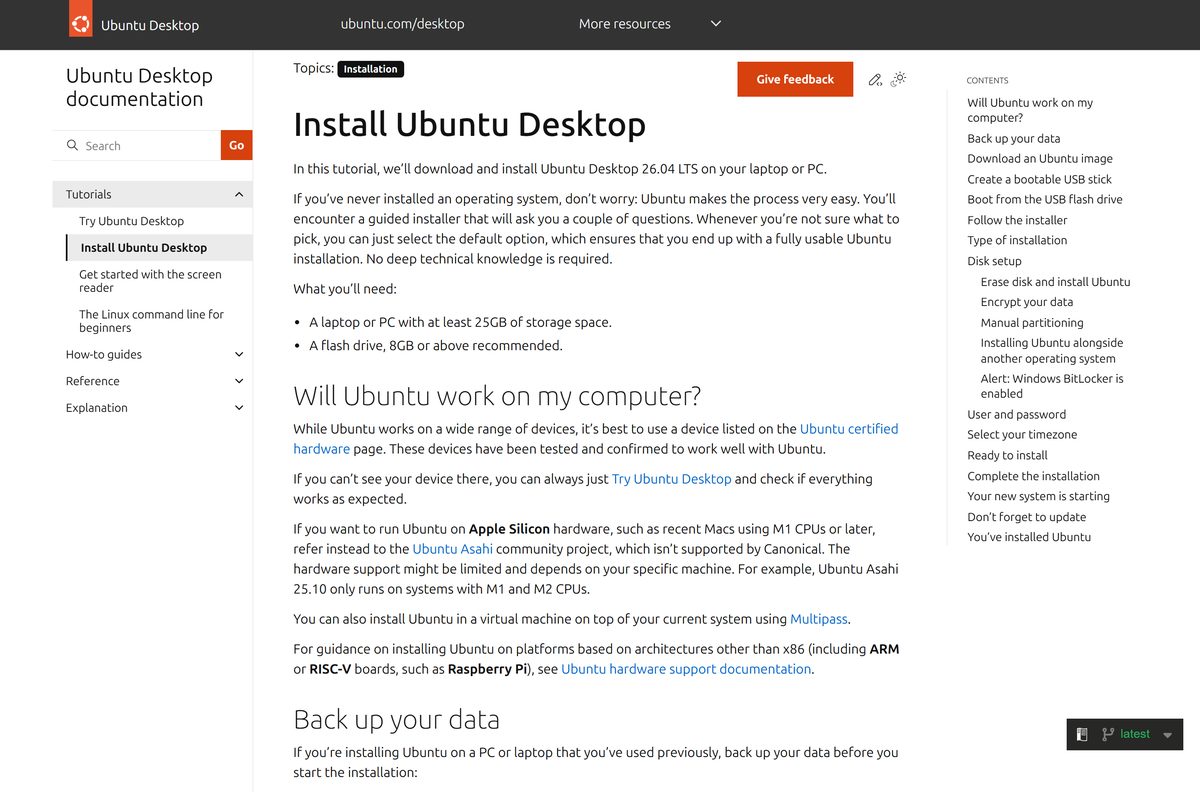This screenshot has height=792, width=1200.
Task: Click the orange Go search button
Action: [x=236, y=145]
